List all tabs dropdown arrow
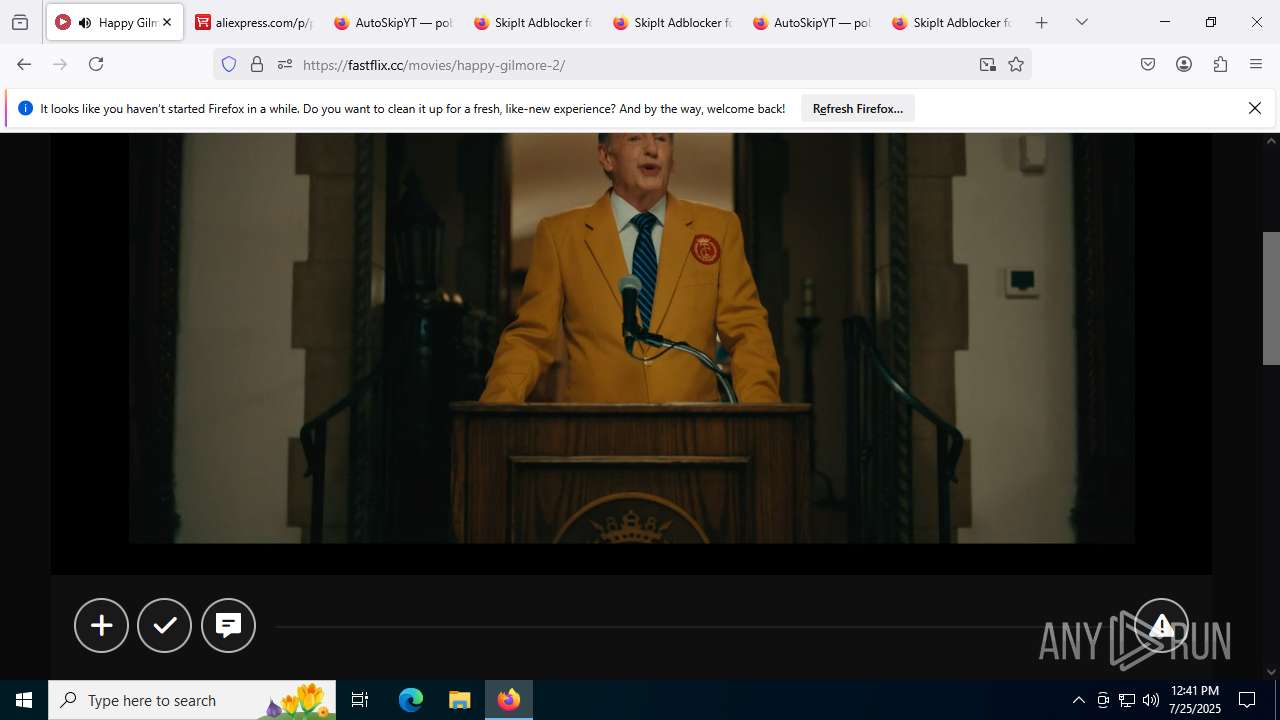This screenshot has width=1280, height=720. pyautogui.click(x=1082, y=22)
